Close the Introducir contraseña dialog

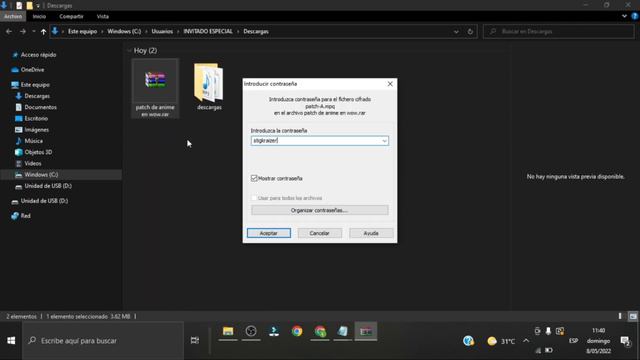pyautogui.click(x=390, y=84)
